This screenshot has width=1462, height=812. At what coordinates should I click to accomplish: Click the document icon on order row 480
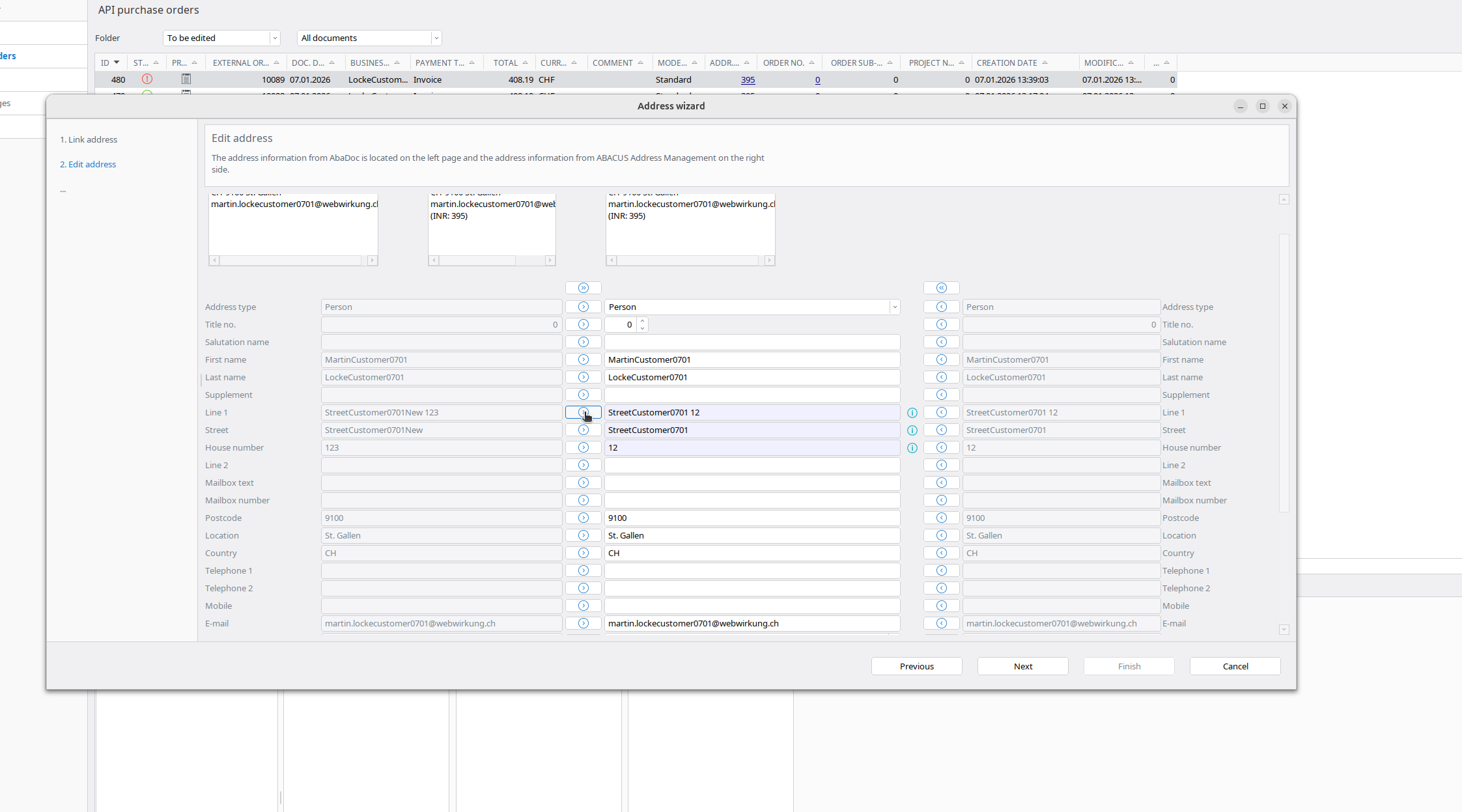186,79
